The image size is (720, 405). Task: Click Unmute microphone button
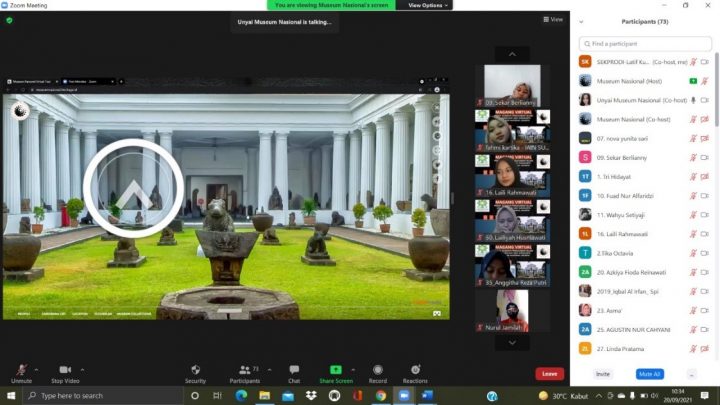pyautogui.click(x=21, y=374)
